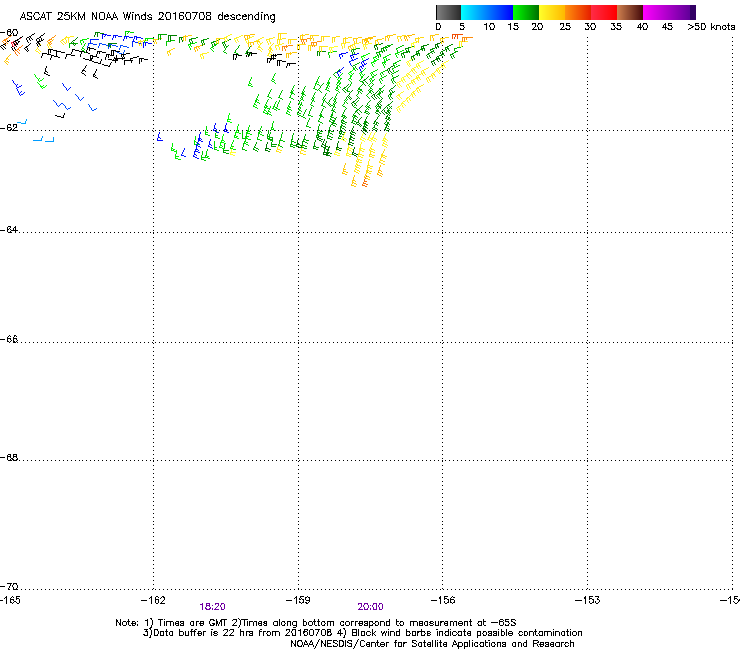740x650 pixels.
Task: Click the -153 longitude axis label
Action: (x=588, y=600)
